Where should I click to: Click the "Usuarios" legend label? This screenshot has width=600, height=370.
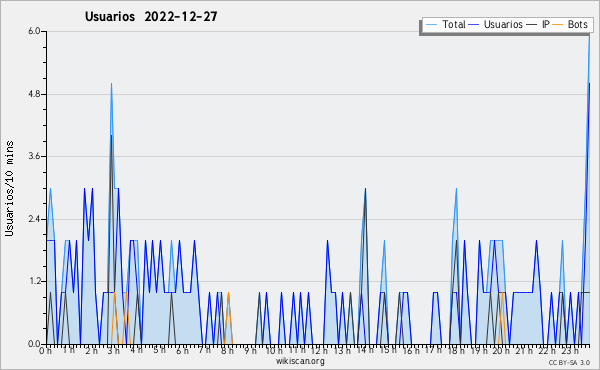pos(503,24)
